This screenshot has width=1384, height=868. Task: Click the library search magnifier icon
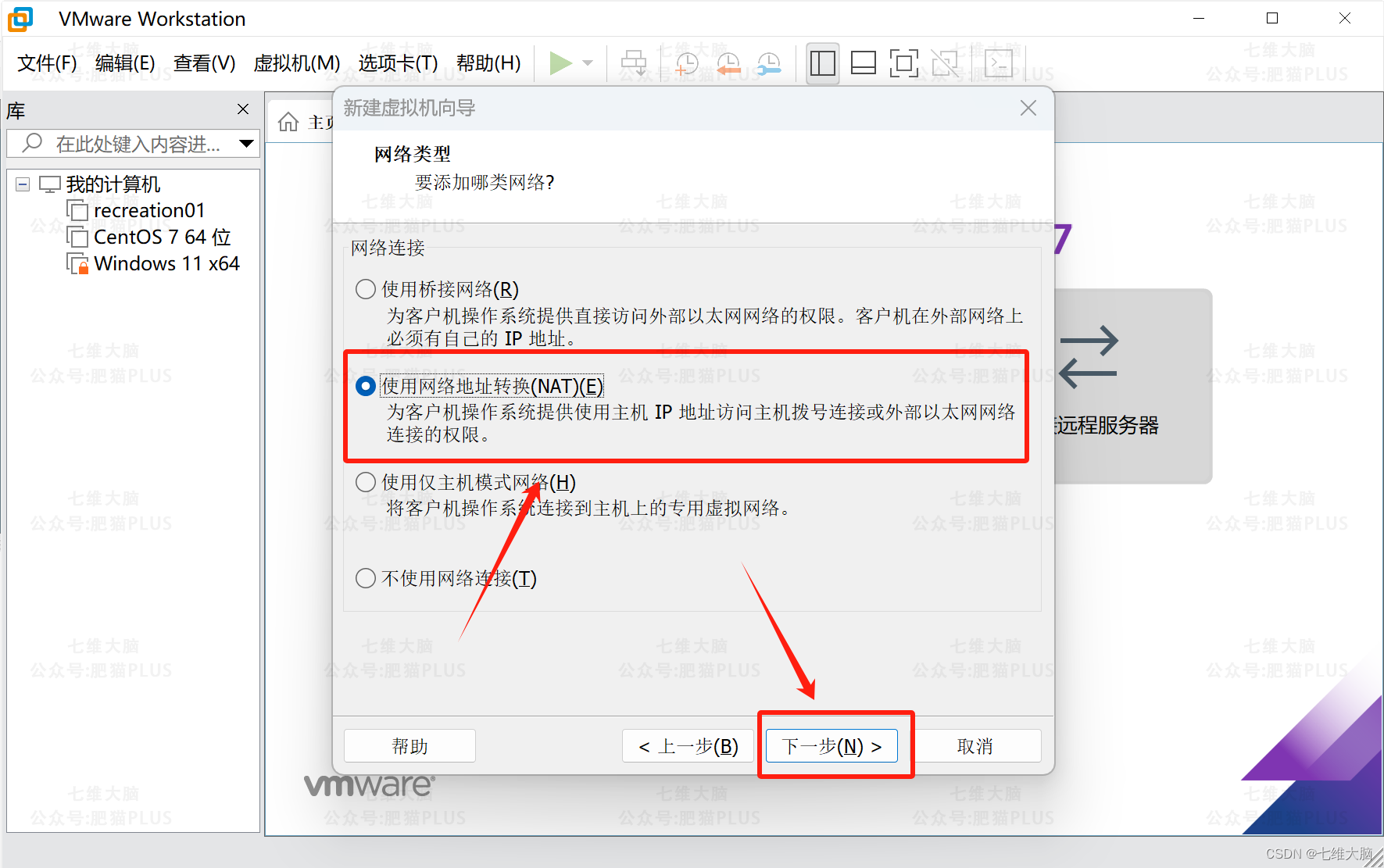(x=32, y=143)
